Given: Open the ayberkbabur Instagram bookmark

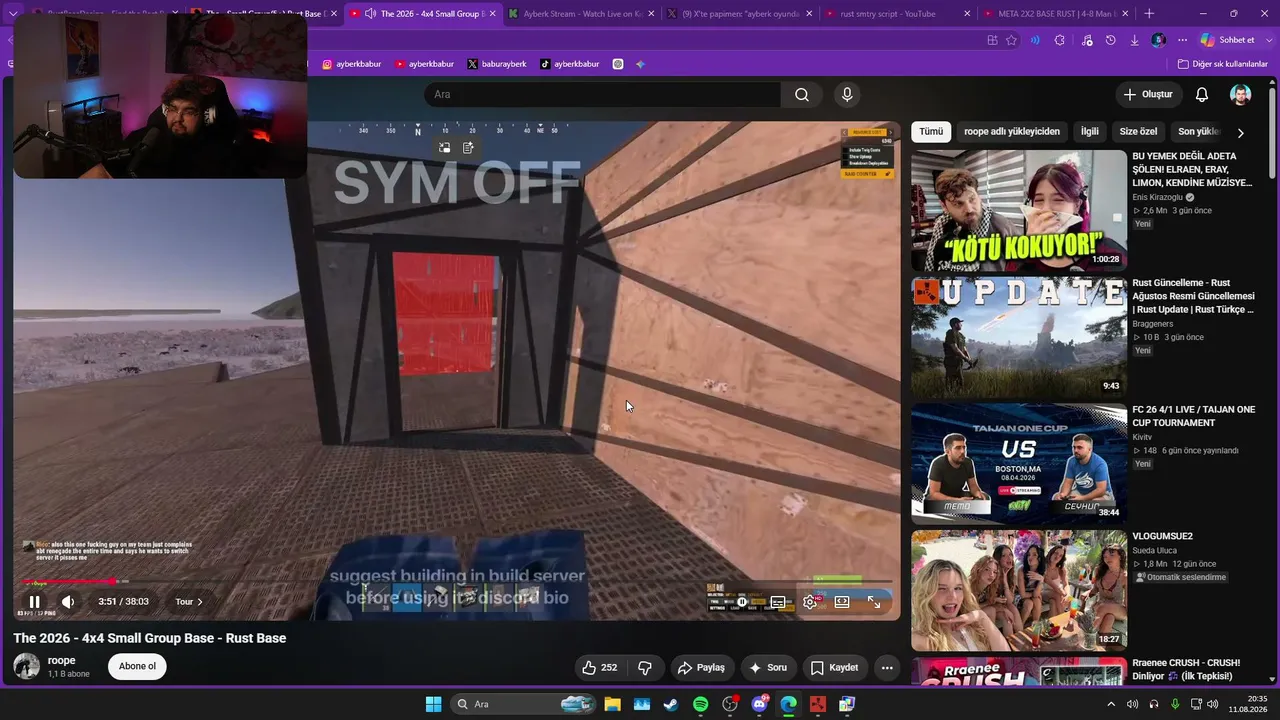Looking at the screenshot, I should (351, 64).
